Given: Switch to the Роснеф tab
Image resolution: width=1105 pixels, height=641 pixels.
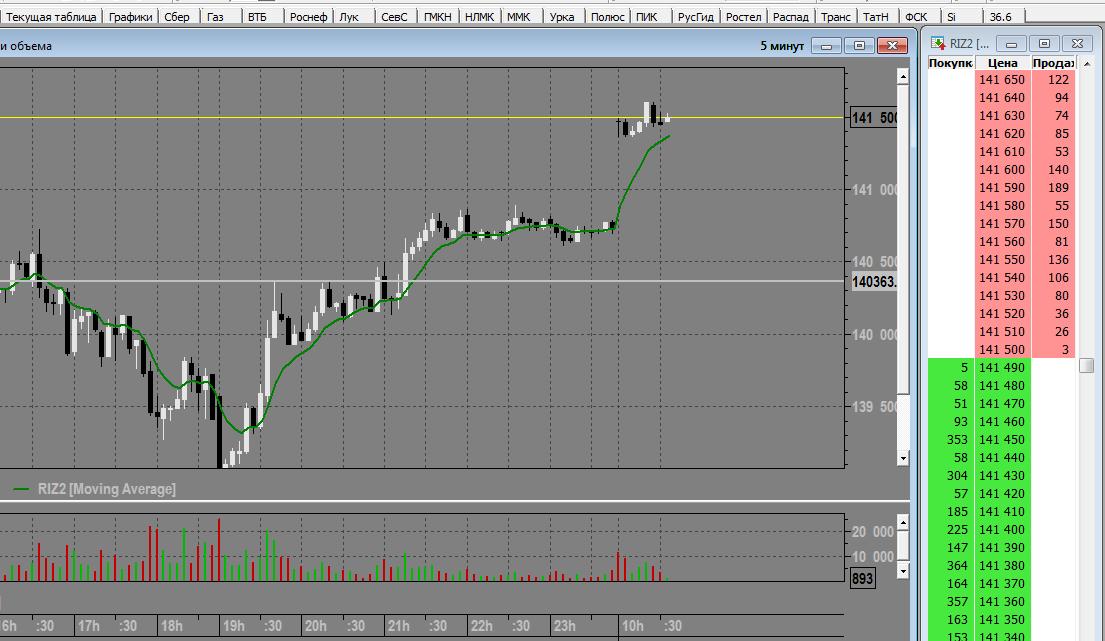Looking at the screenshot, I should point(308,16).
